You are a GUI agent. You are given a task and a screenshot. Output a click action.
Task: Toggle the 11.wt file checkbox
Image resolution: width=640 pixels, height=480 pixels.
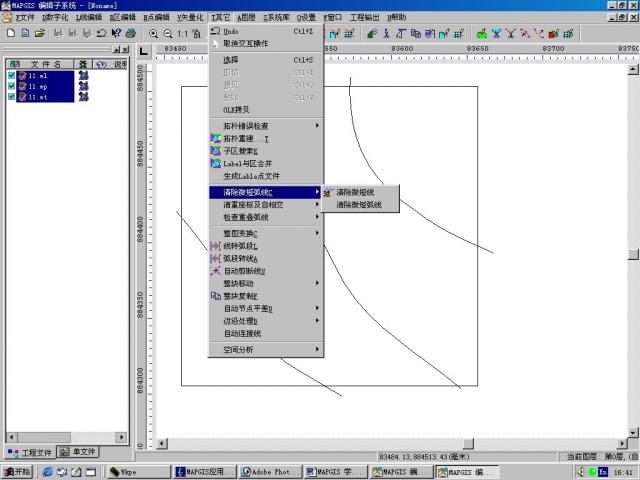pyautogui.click(x=11, y=97)
